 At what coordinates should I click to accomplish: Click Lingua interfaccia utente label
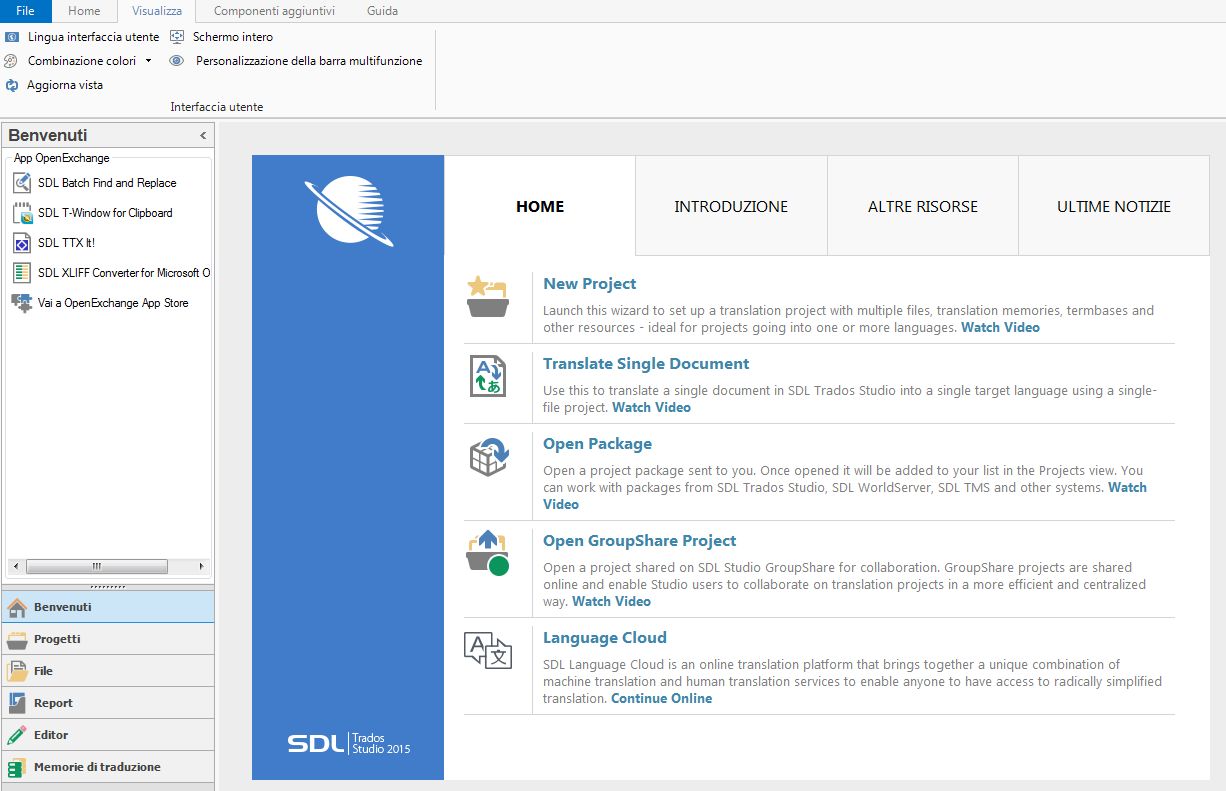click(x=93, y=37)
